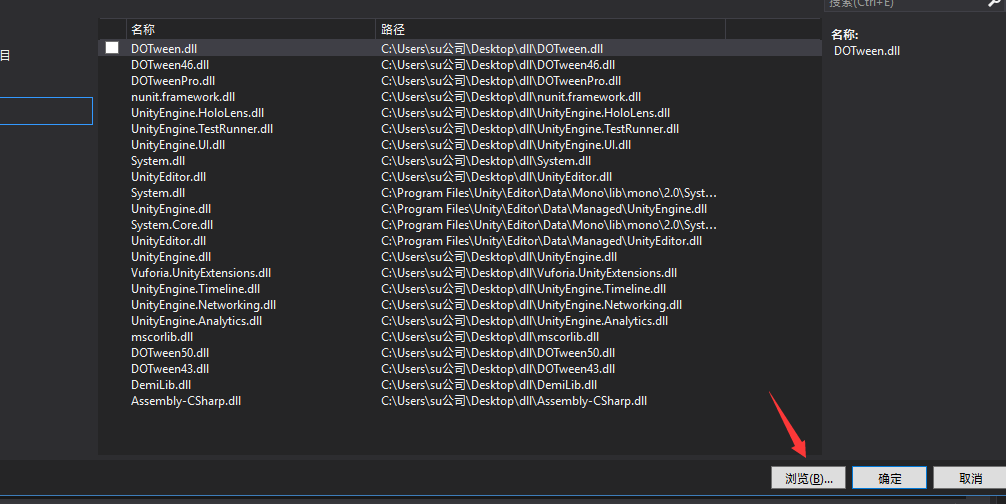Confirm with the 确定 button
Image resolution: width=1006 pixels, height=504 pixels.
tap(889, 478)
